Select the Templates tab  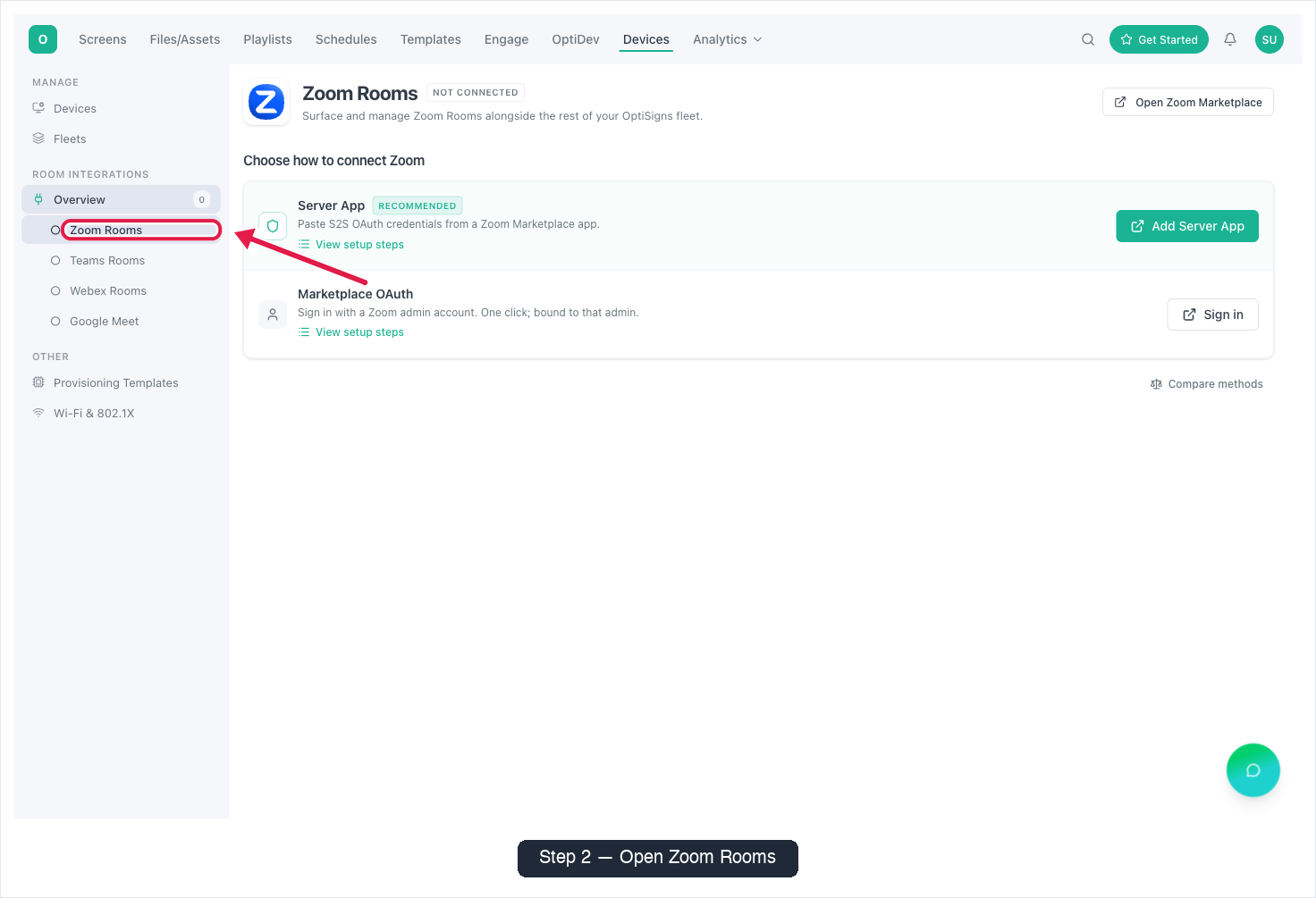tap(431, 39)
